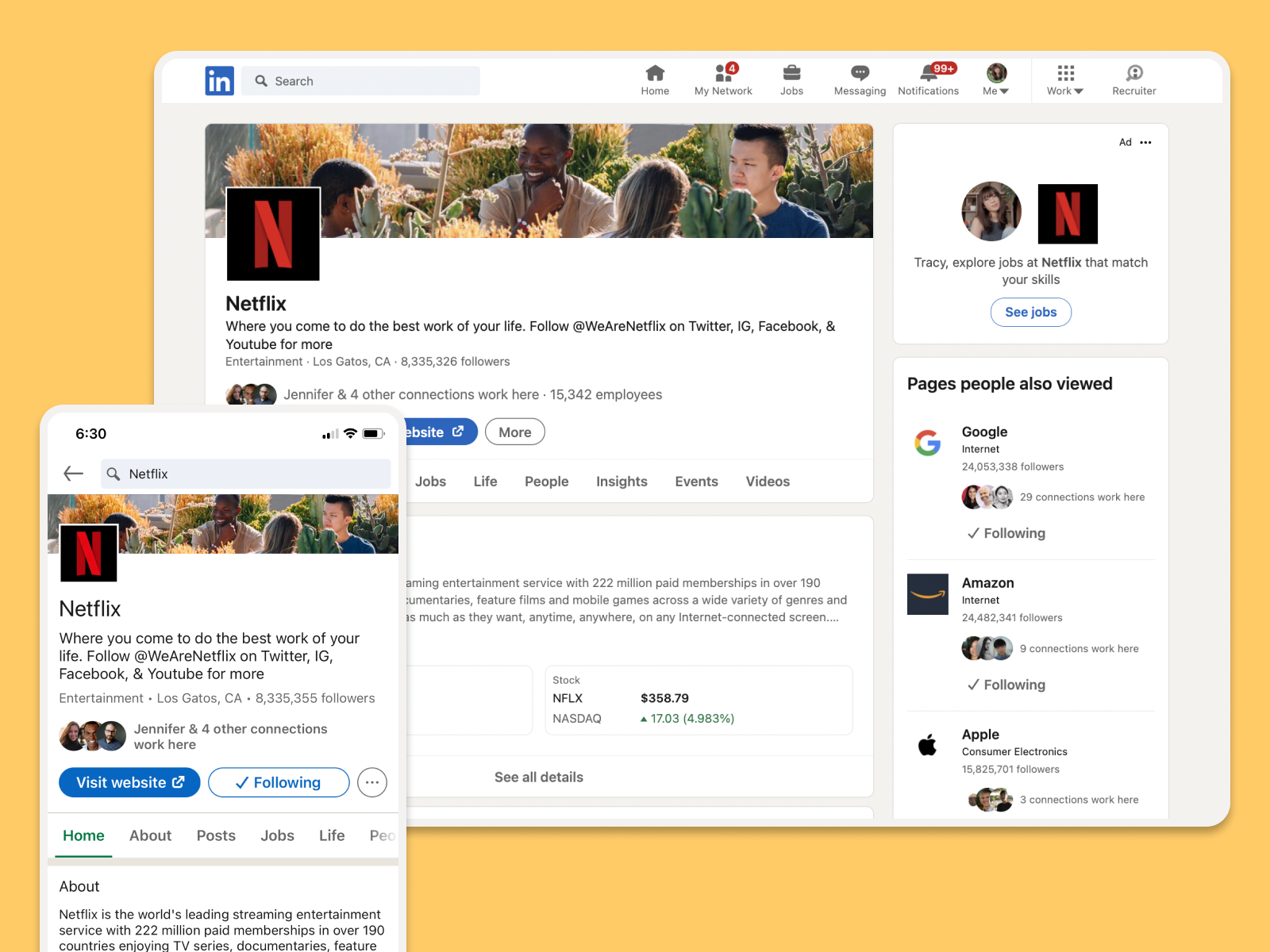The image size is (1270, 952).
Task: Click the Apple logo icon
Action: click(x=927, y=745)
